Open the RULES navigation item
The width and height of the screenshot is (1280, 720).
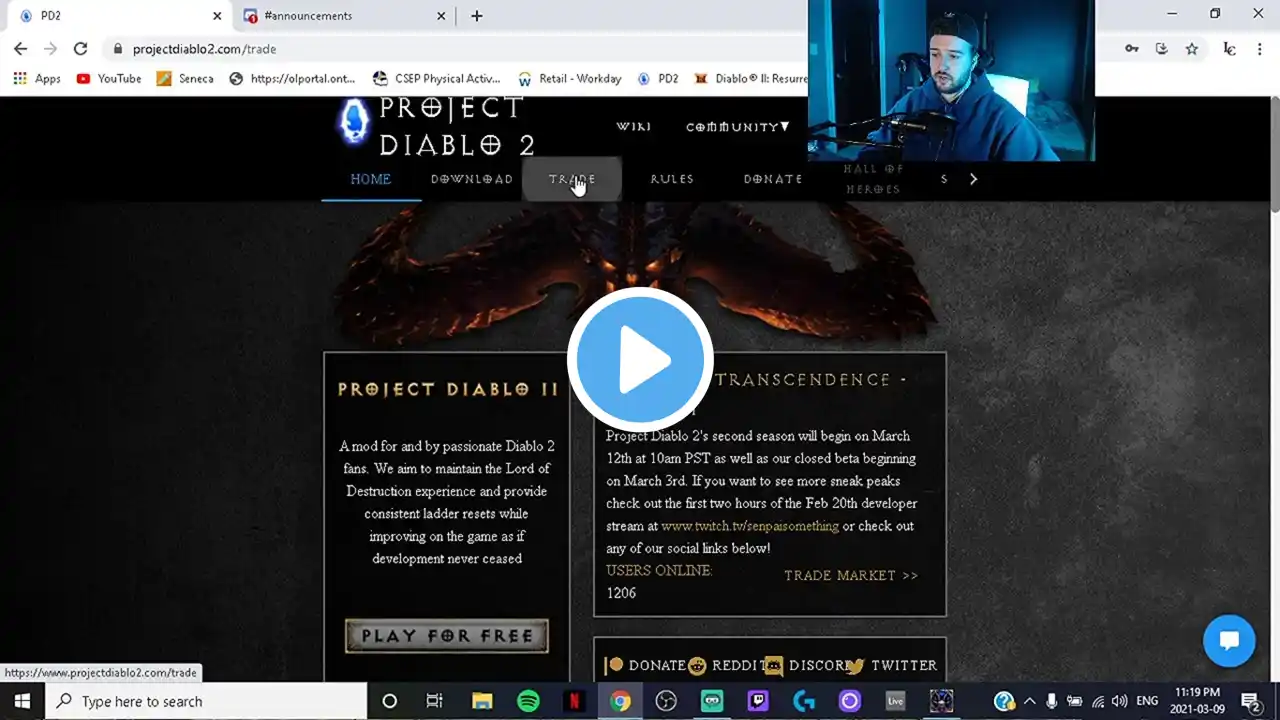672,179
